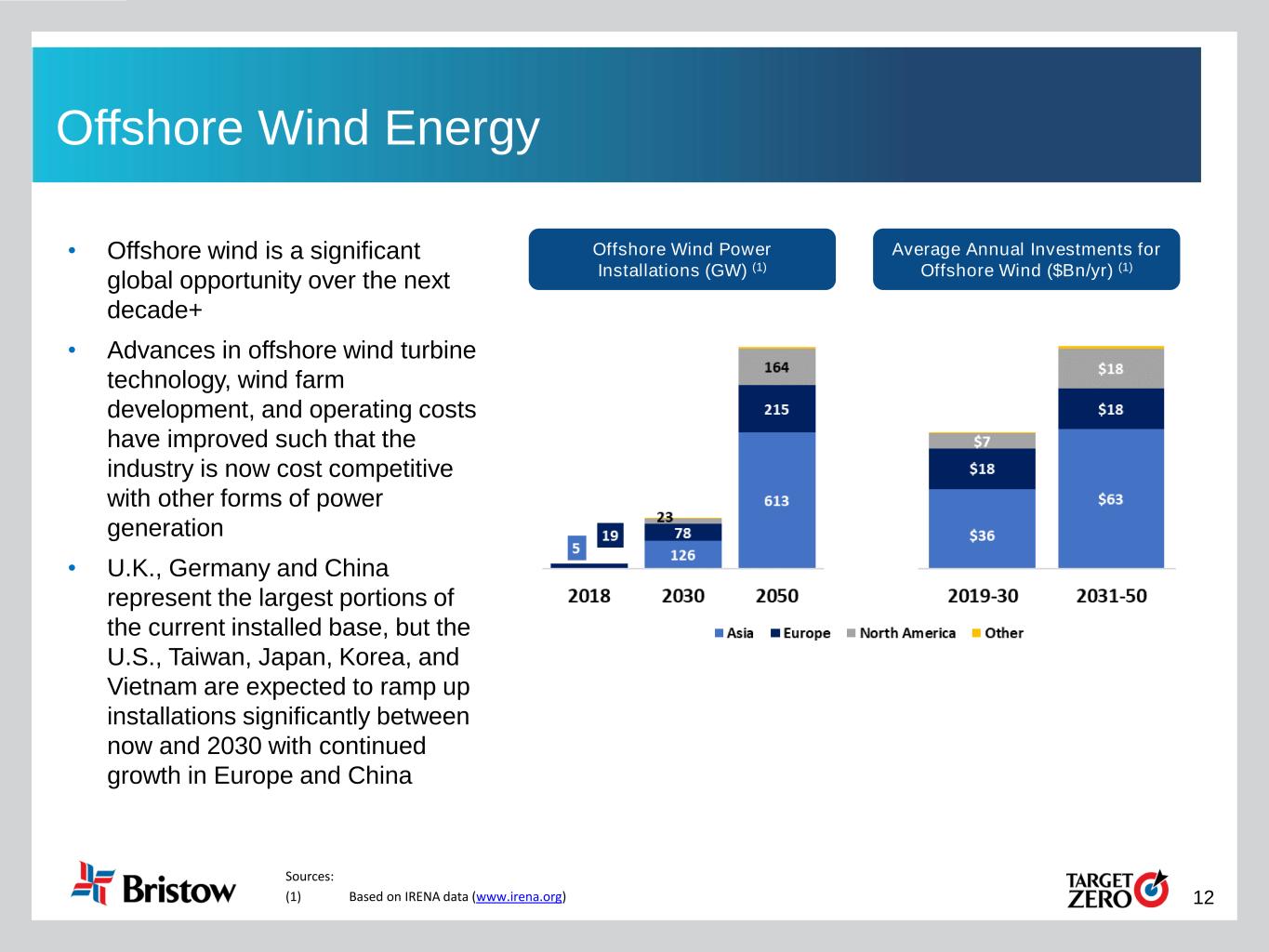Click the 613 Asia bar segment for 2050
The height and width of the screenshot is (952, 1269).
click(x=776, y=500)
